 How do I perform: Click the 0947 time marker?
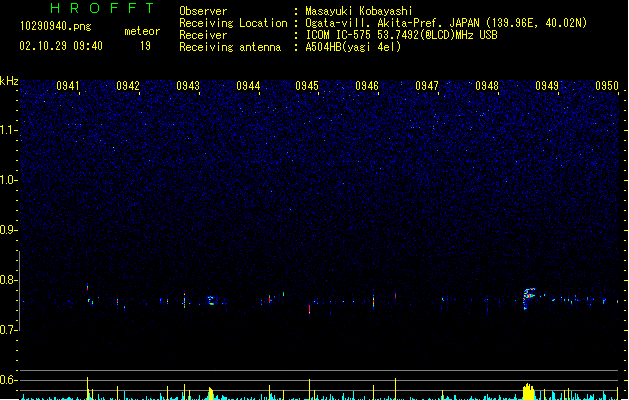coord(427,86)
